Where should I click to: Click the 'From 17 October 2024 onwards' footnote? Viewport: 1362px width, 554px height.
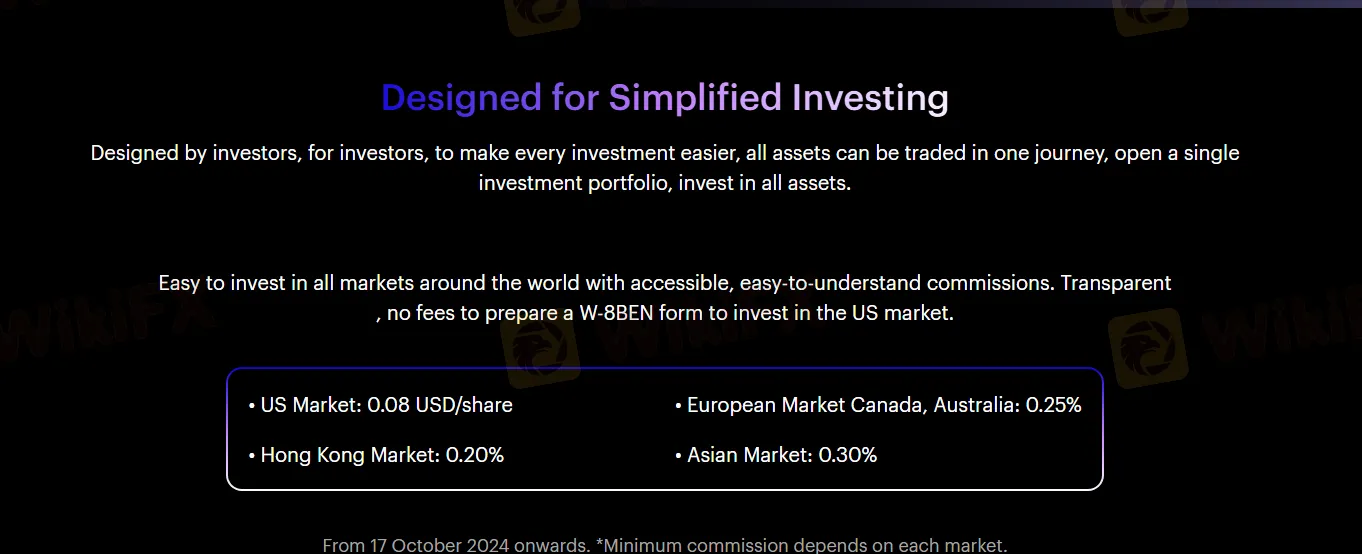456,546
